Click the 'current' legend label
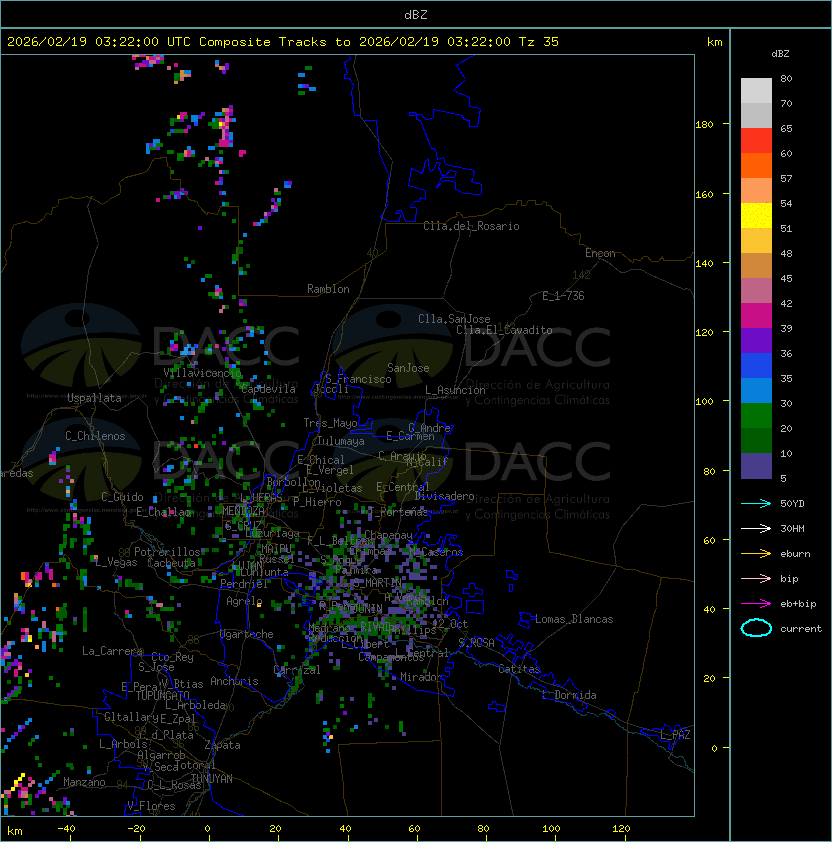The width and height of the screenshot is (832, 842). pos(801,629)
